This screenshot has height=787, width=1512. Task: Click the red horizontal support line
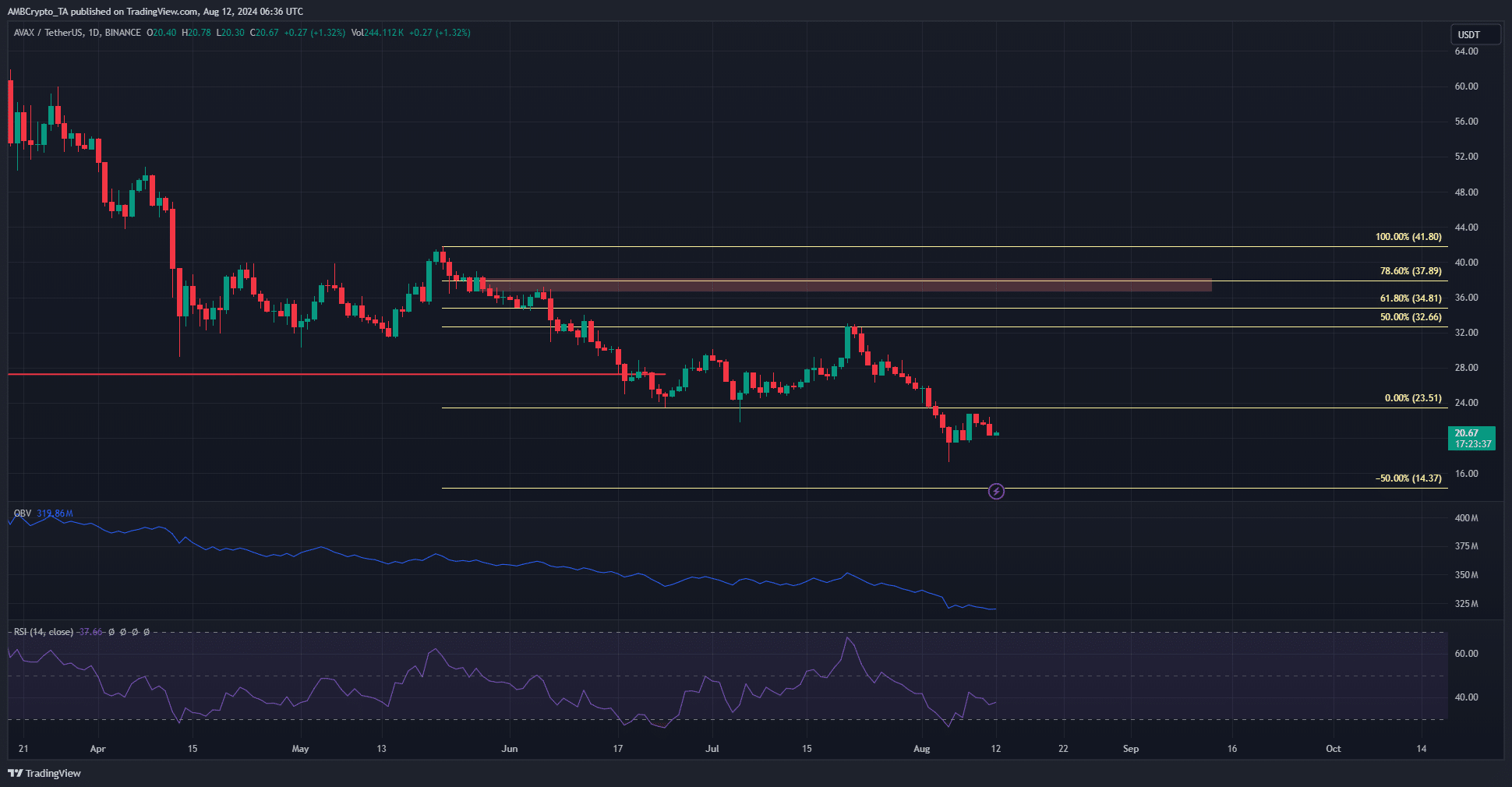click(x=337, y=374)
